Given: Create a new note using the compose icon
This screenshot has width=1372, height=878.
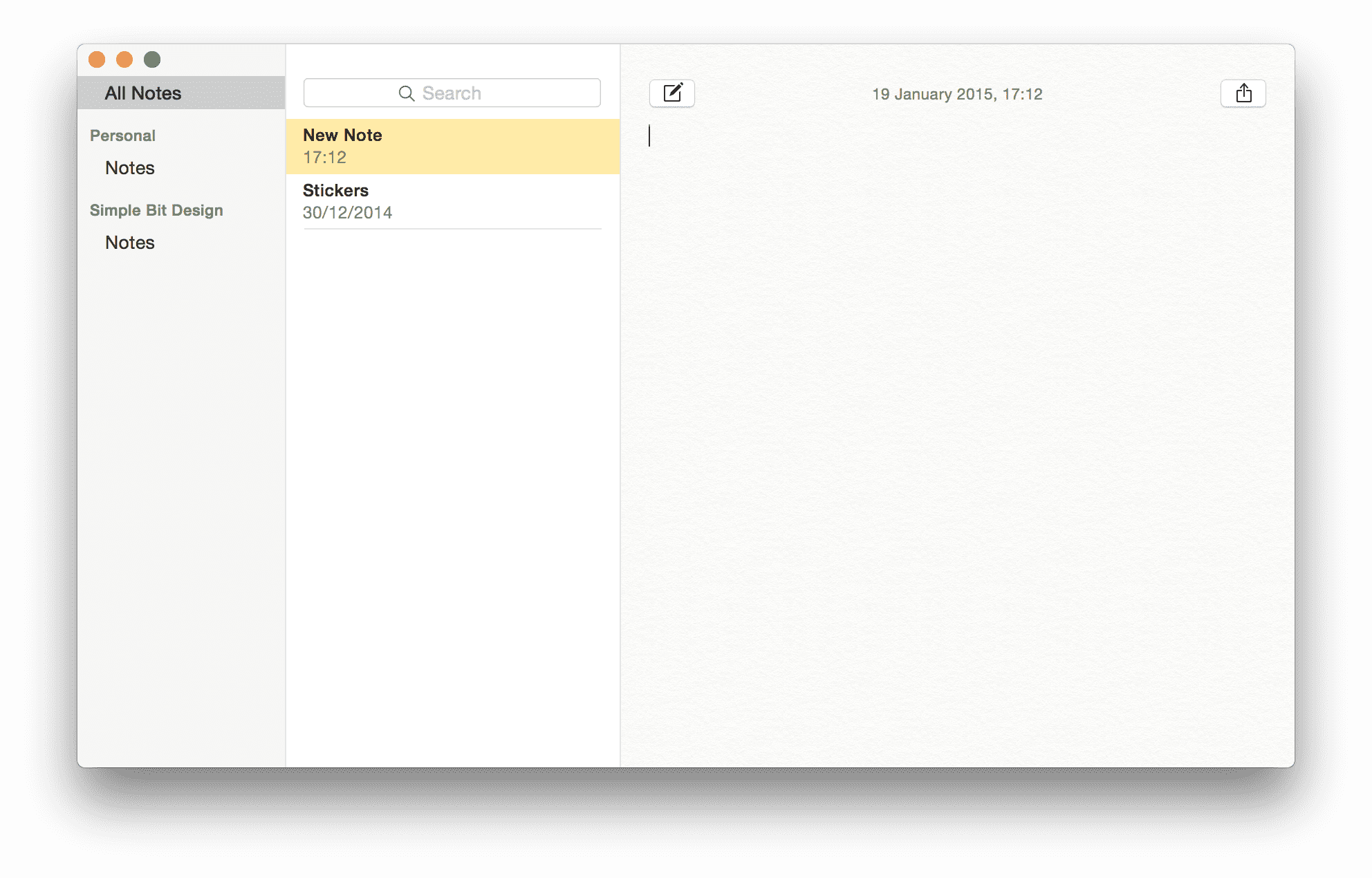Looking at the screenshot, I should tap(671, 93).
